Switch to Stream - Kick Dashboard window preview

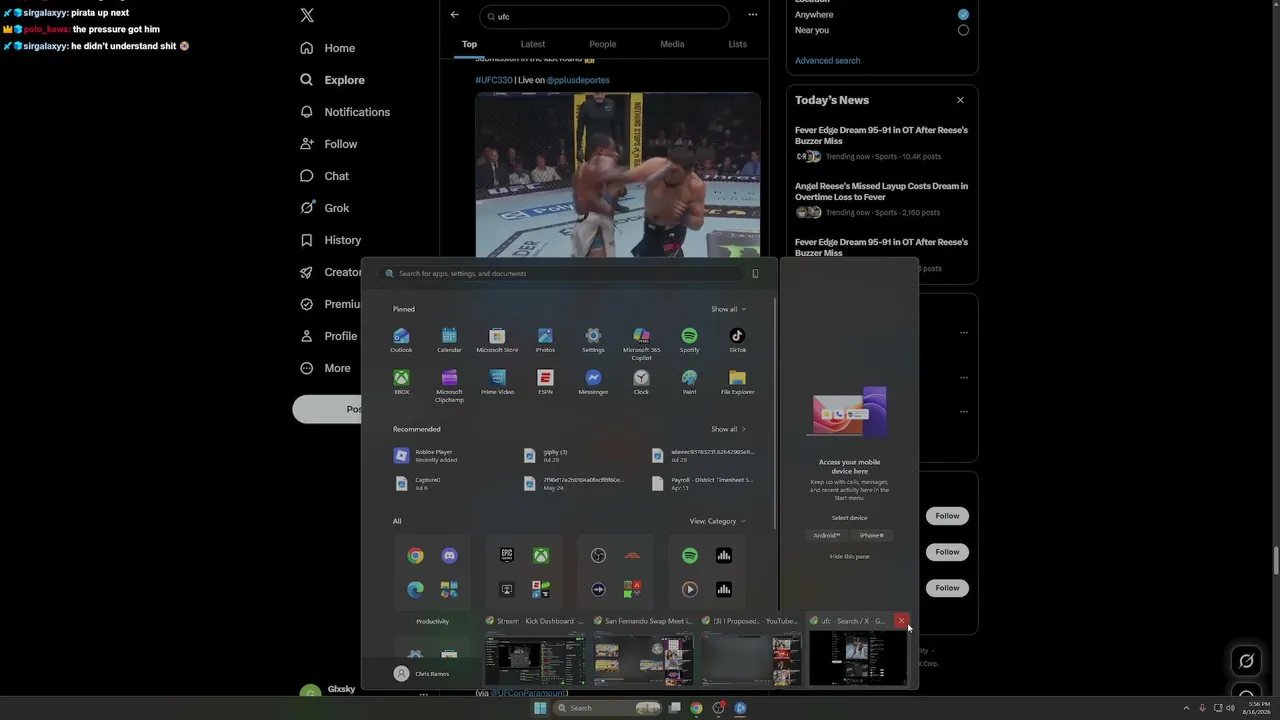coord(535,652)
